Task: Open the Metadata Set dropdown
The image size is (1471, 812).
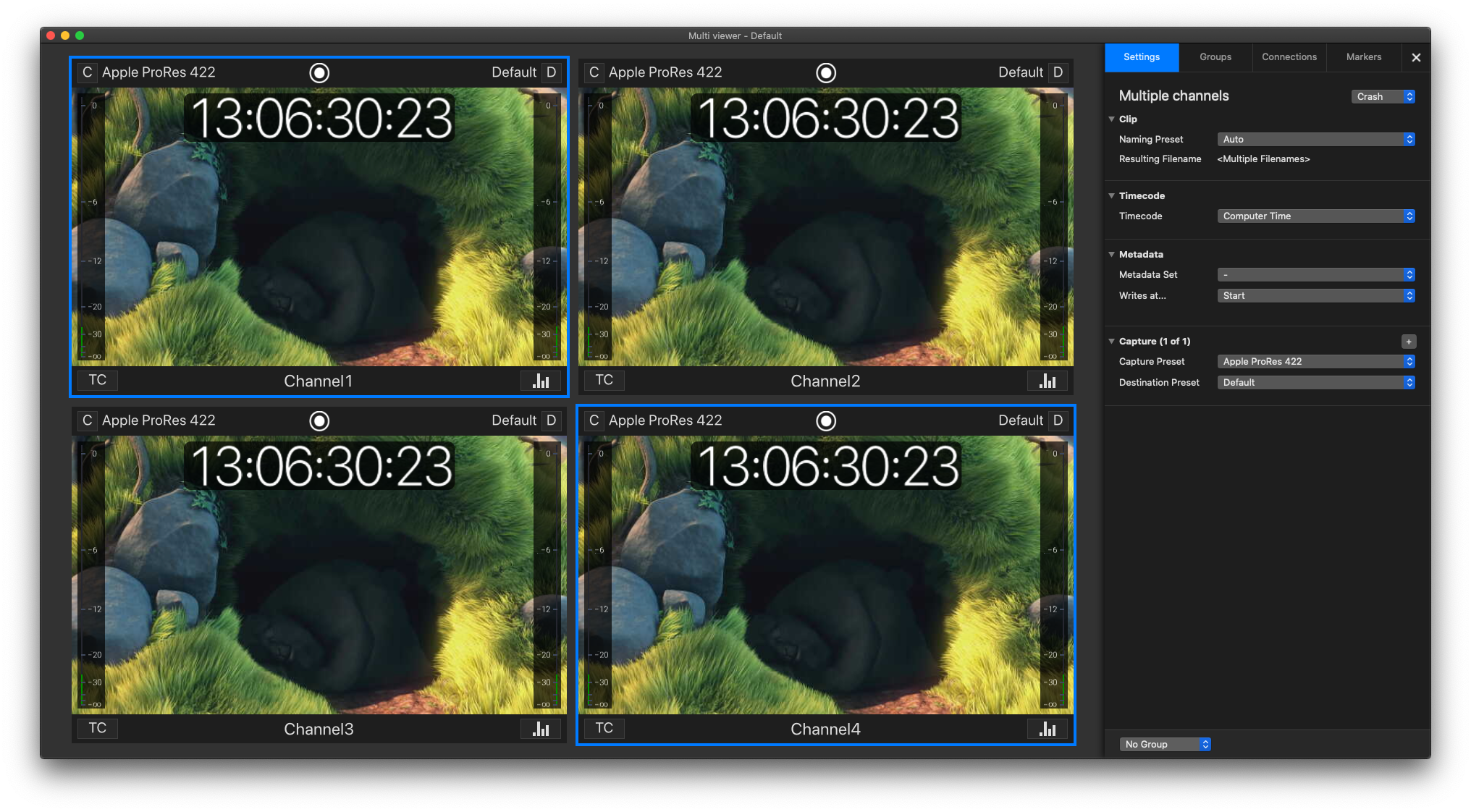Action: click(x=1316, y=274)
